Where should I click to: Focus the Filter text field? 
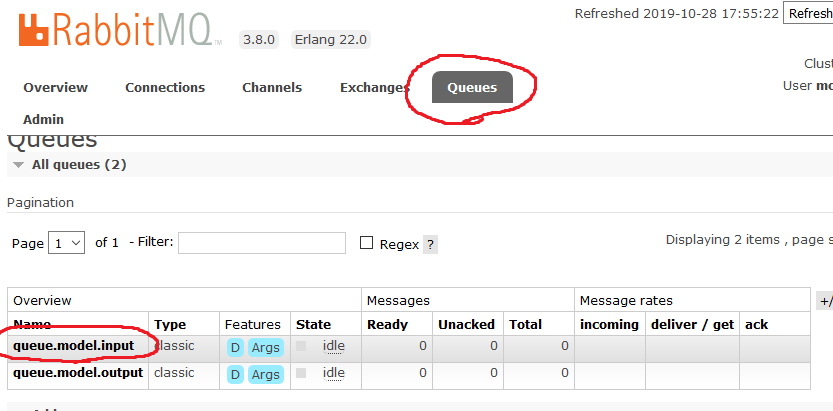click(x=262, y=243)
